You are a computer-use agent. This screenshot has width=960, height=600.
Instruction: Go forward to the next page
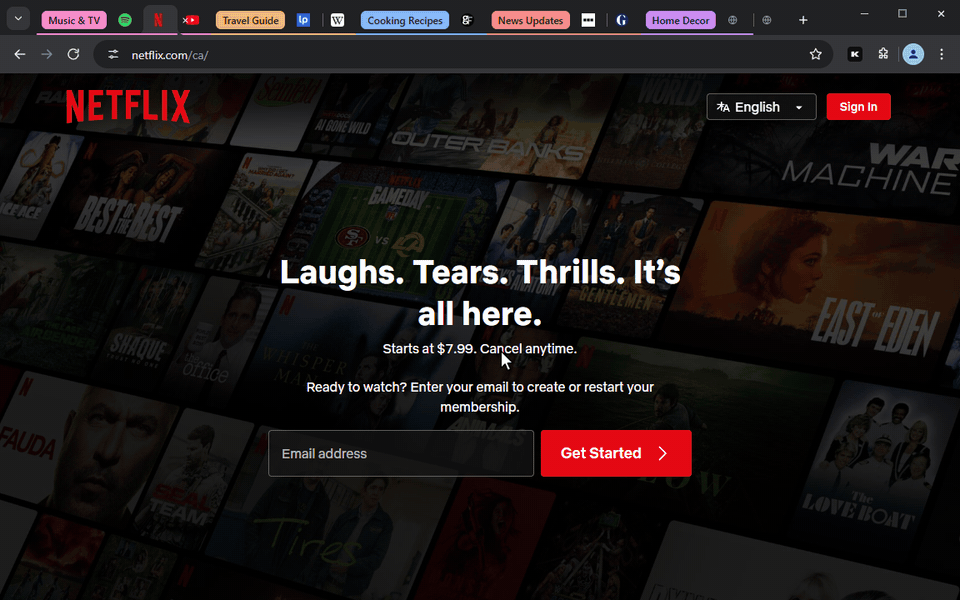(47, 54)
